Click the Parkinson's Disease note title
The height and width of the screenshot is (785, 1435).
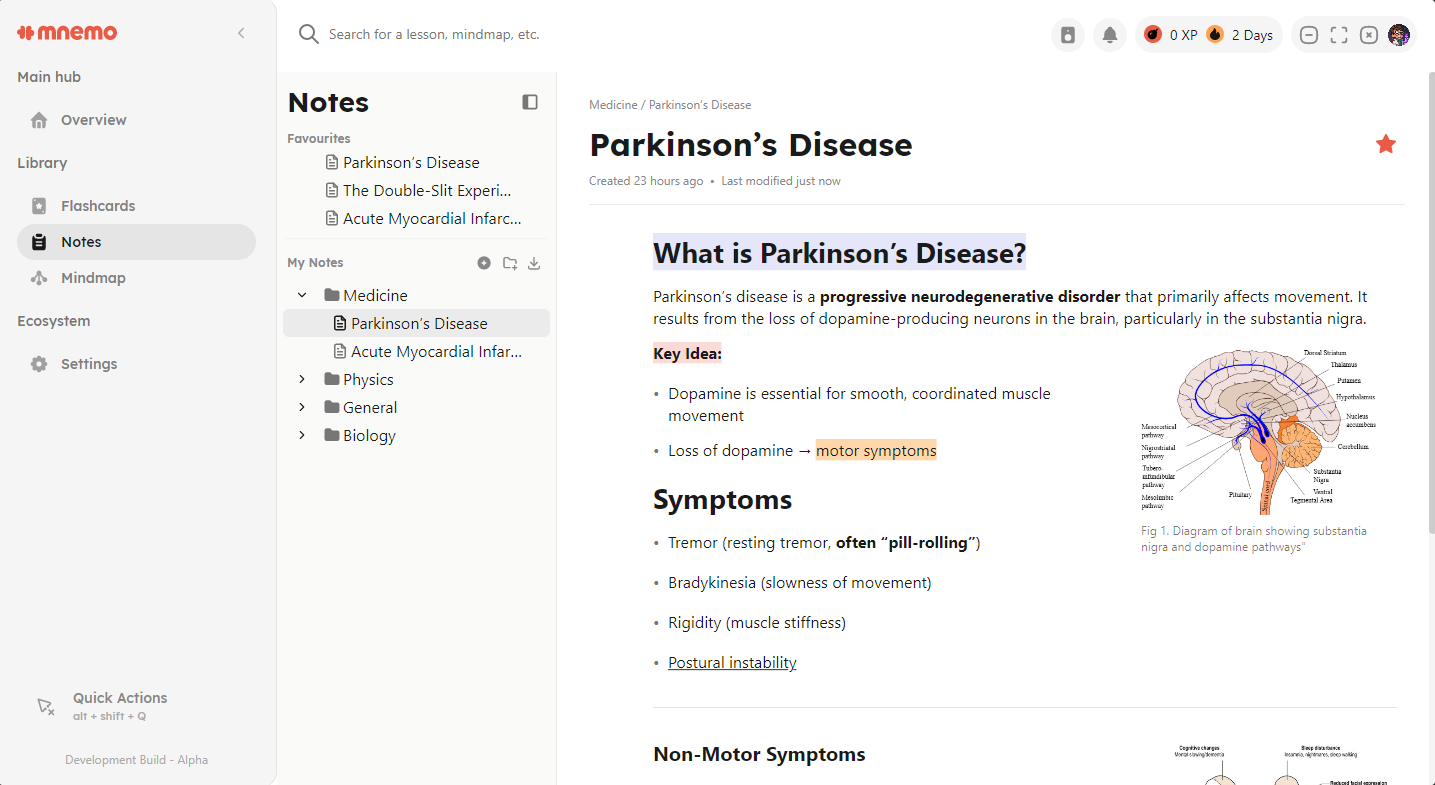coord(751,145)
